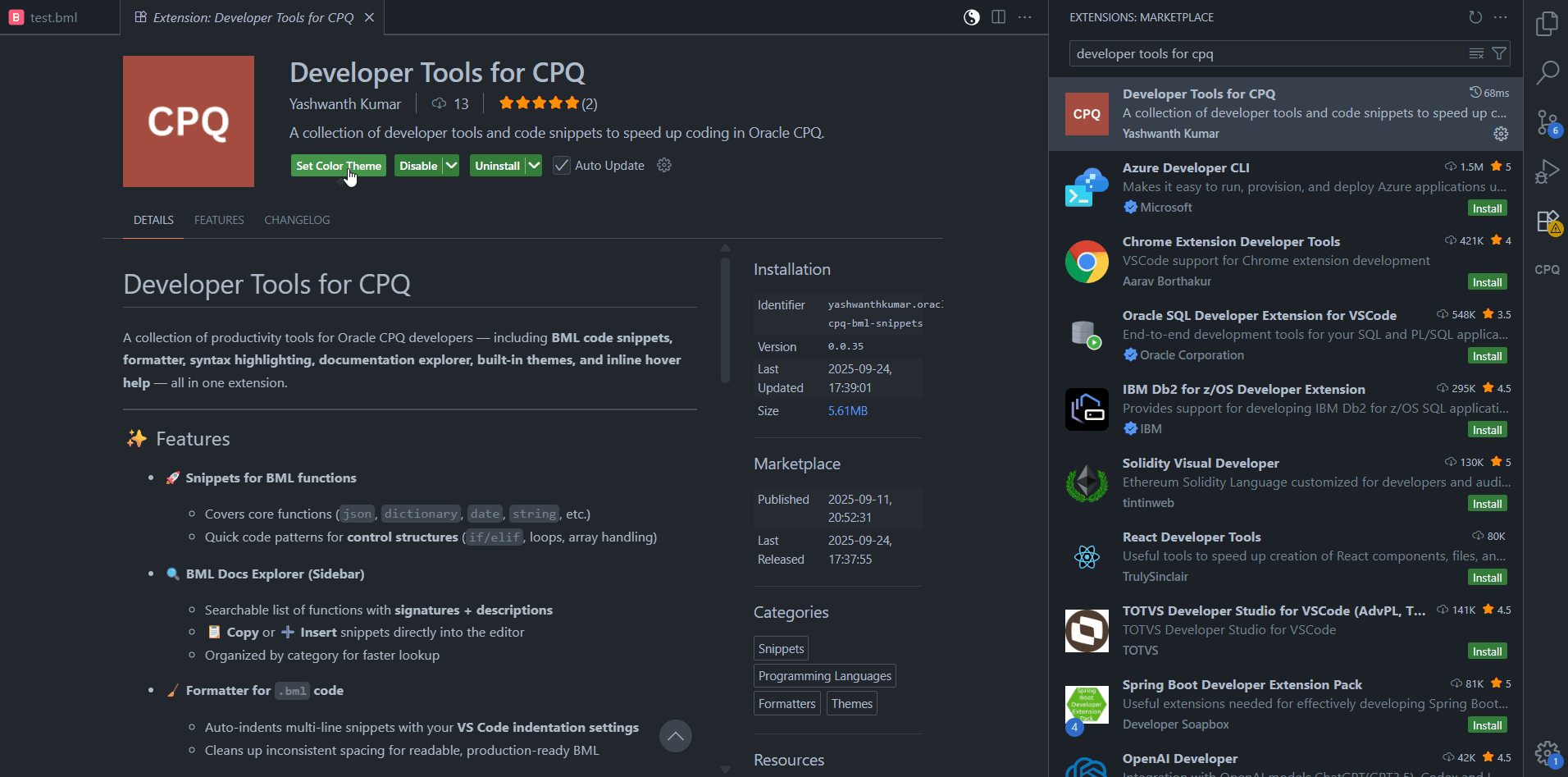Clear extensions search results icon
The height and width of the screenshot is (777, 1568).
point(1476,54)
